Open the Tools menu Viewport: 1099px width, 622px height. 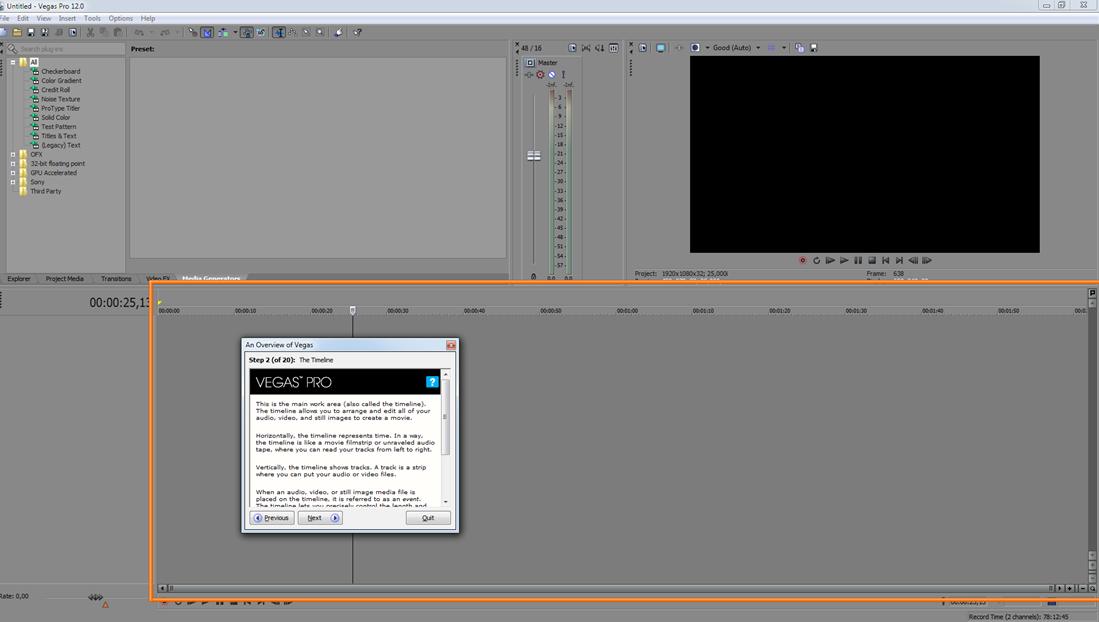(x=92, y=18)
